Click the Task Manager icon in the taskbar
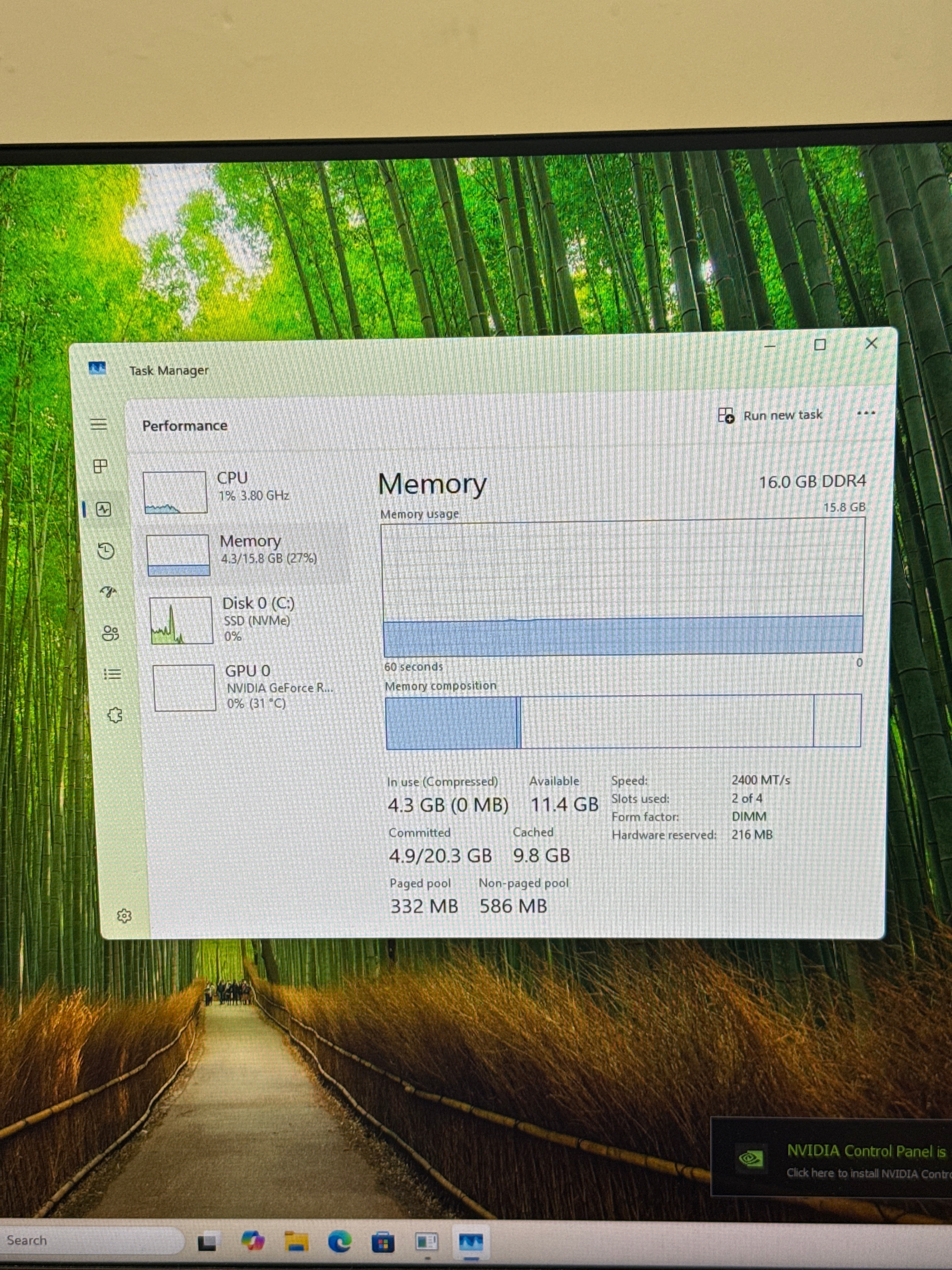This screenshot has width=952, height=1270. pos(471,1243)
